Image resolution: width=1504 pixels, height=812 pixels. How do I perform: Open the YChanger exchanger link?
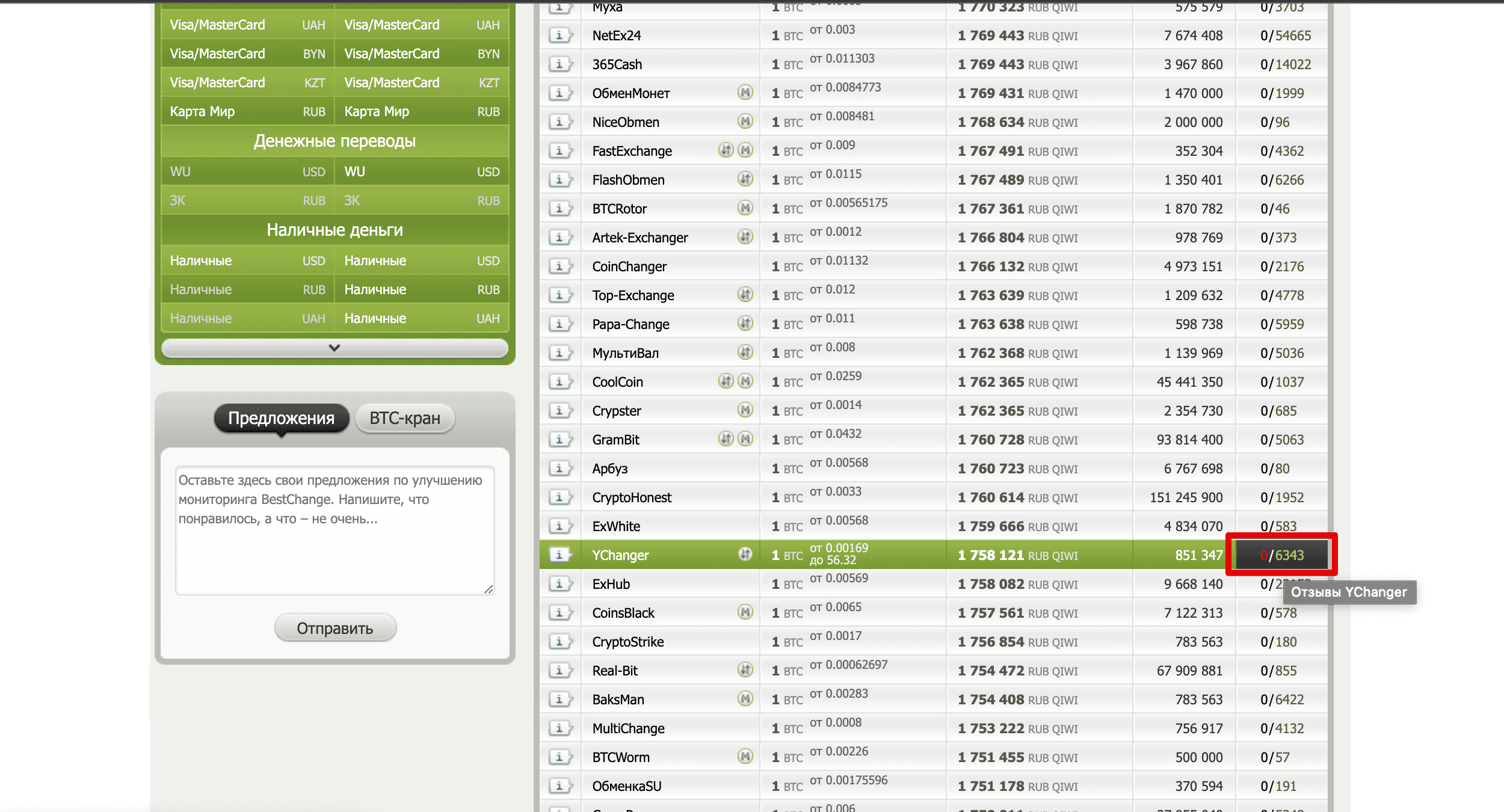620,555
